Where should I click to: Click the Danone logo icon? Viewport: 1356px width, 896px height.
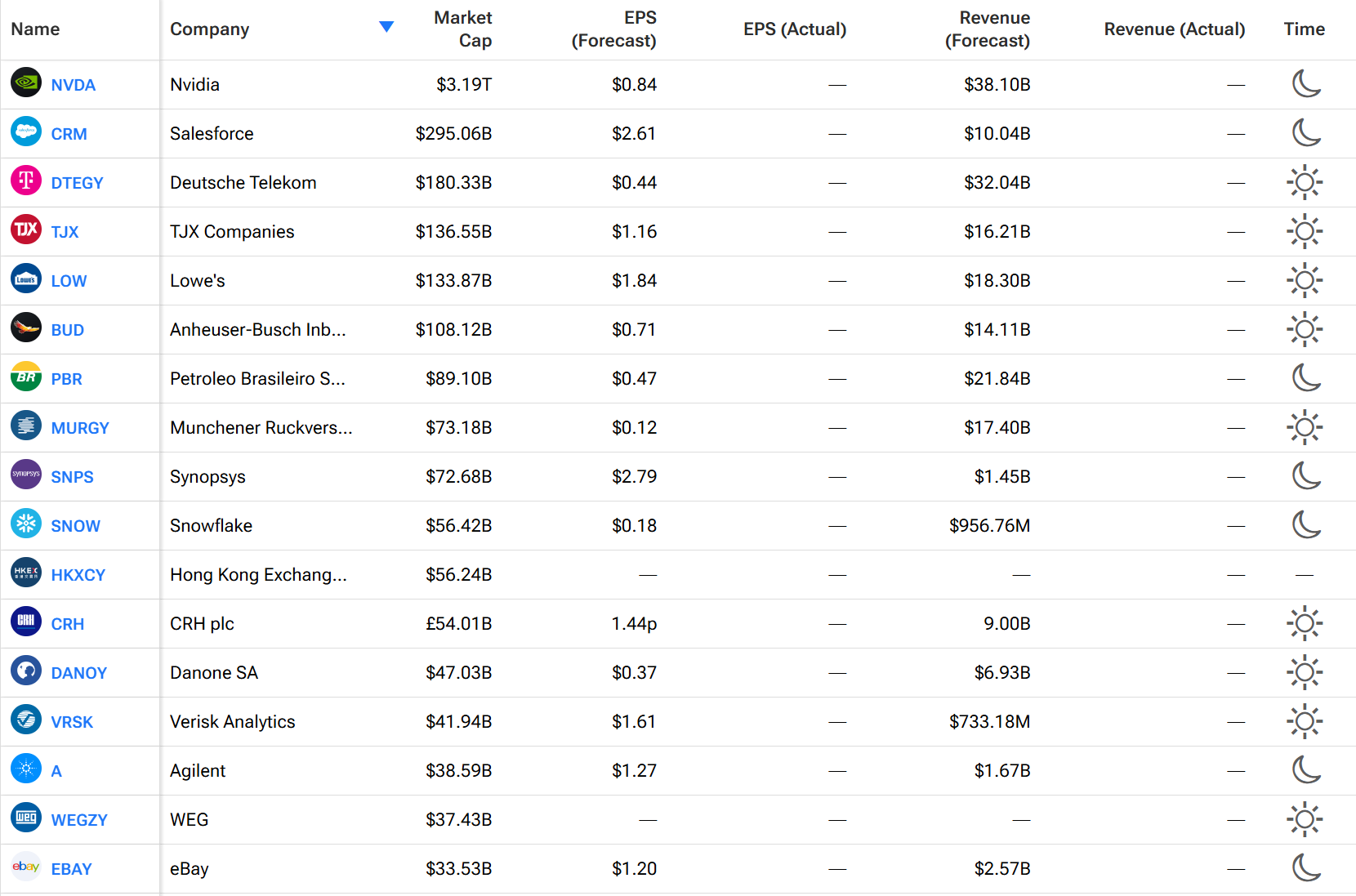[26, 671]
